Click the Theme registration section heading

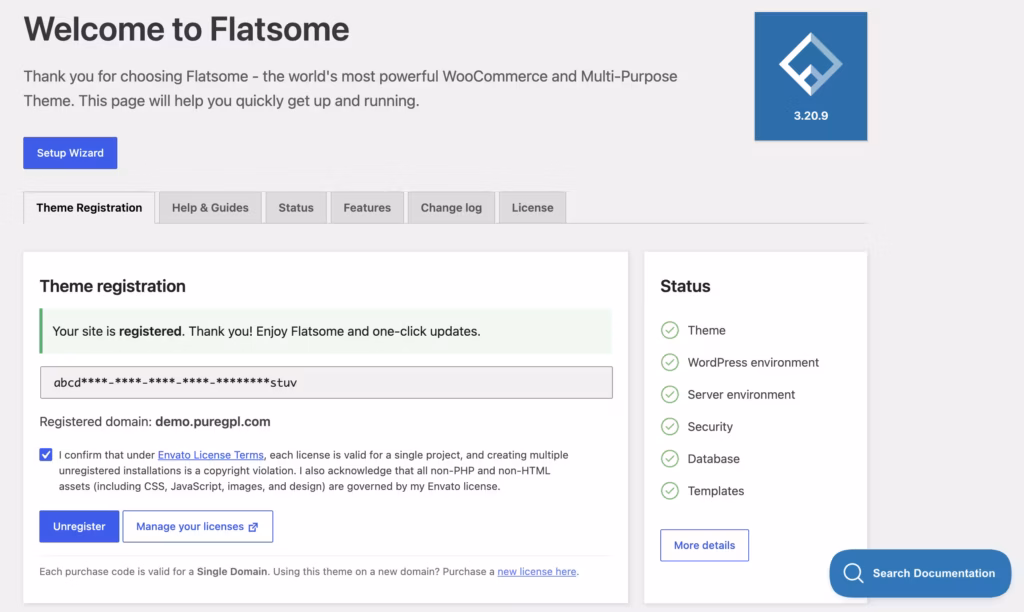112,286
